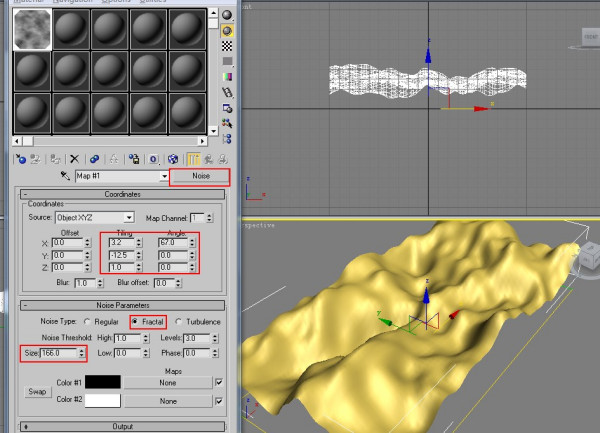Click the Swap colors button
Image resolution: width=600 pixels, height=433 pixels.
(38, 392)
